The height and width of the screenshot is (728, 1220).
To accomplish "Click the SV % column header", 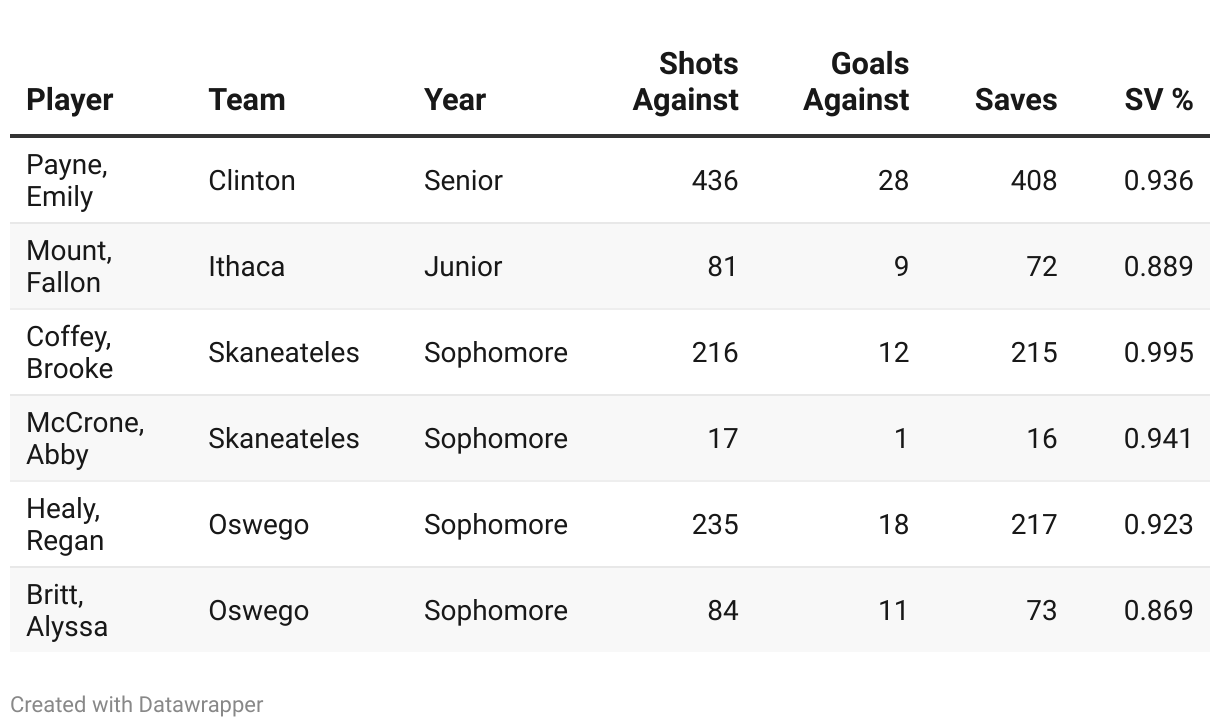I will tap(1158, 100).
